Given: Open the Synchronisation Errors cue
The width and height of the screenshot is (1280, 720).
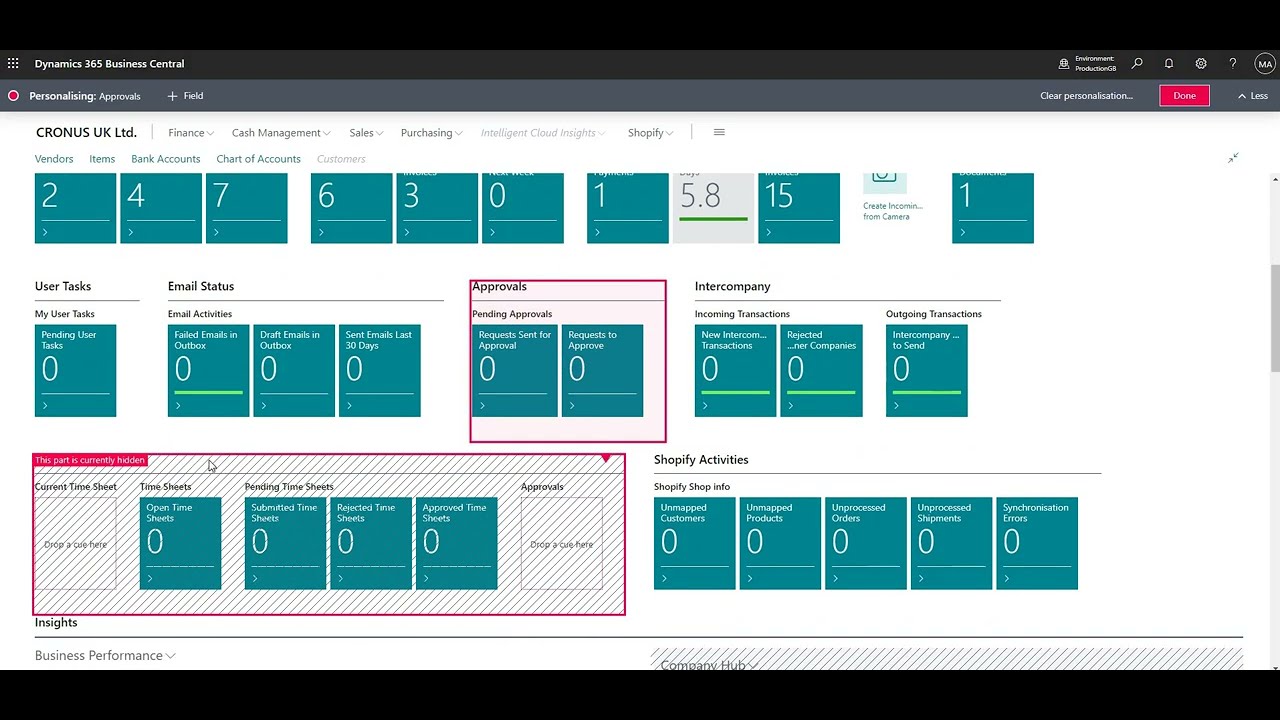Looking at the screenshot, I should pos(1038,544).
